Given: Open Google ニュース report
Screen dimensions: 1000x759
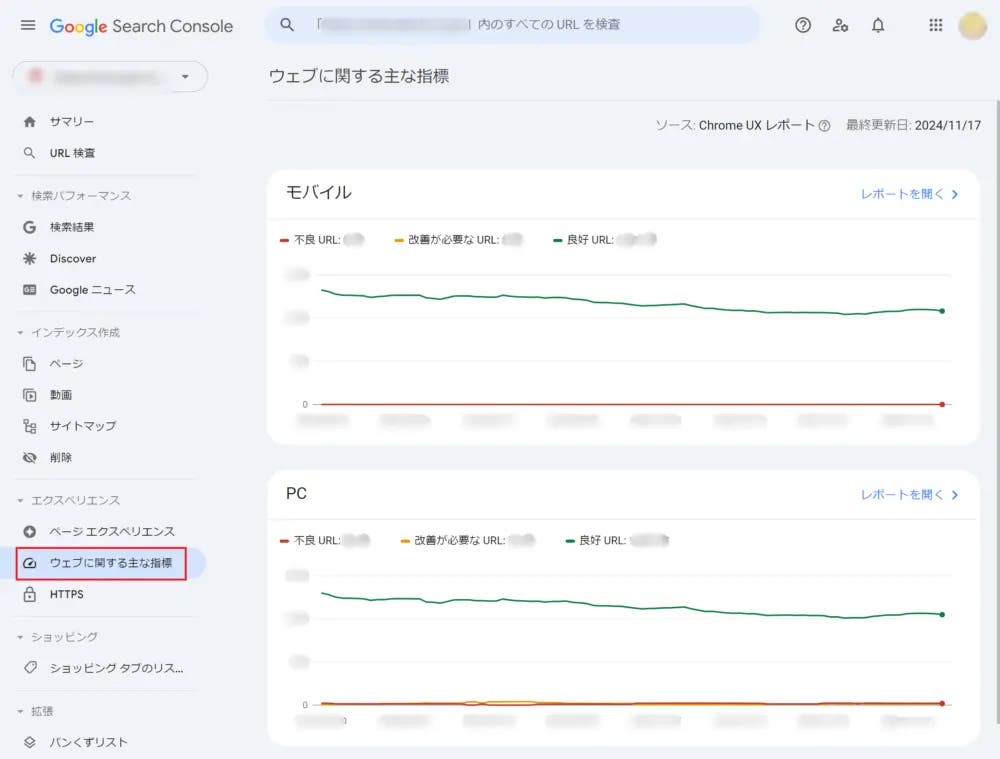Looking at the screenshot, I should [92, 290].
